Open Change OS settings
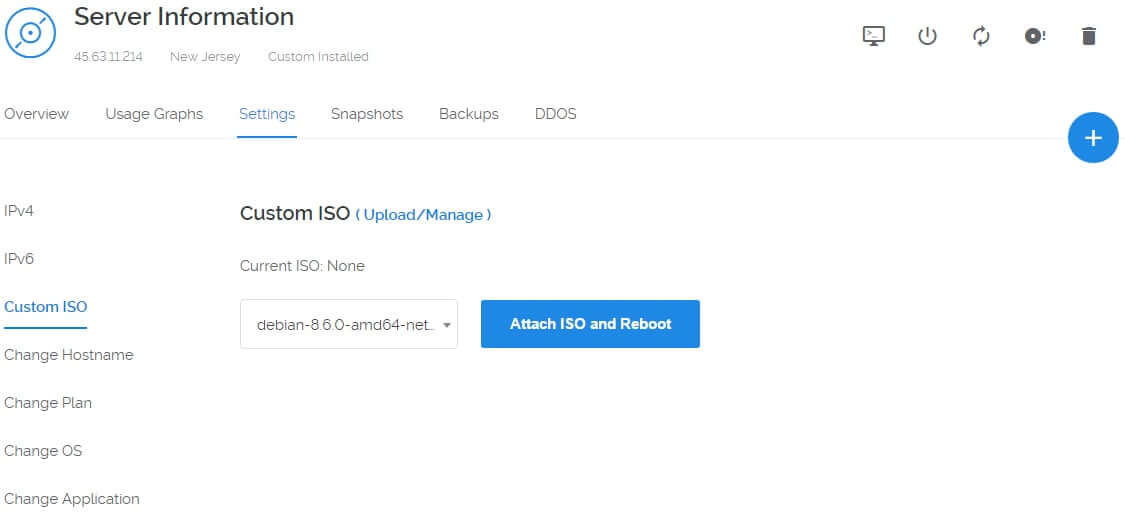This screenshot has width=1125, height=513. tap(43, 451)
